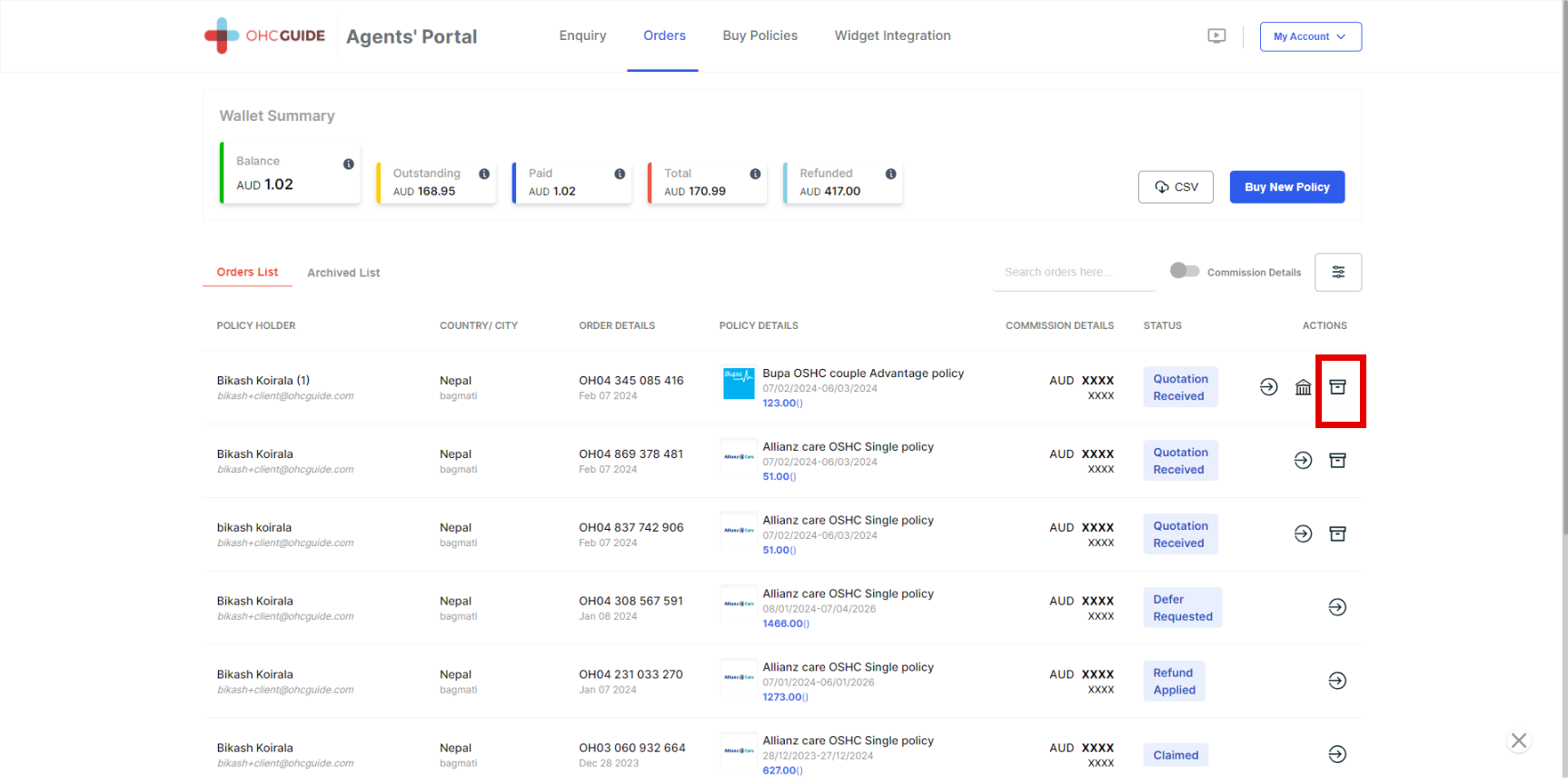Open the Enquiry menu
The width and height of the screenshot is (1568, 778).
tap(582, 35)
